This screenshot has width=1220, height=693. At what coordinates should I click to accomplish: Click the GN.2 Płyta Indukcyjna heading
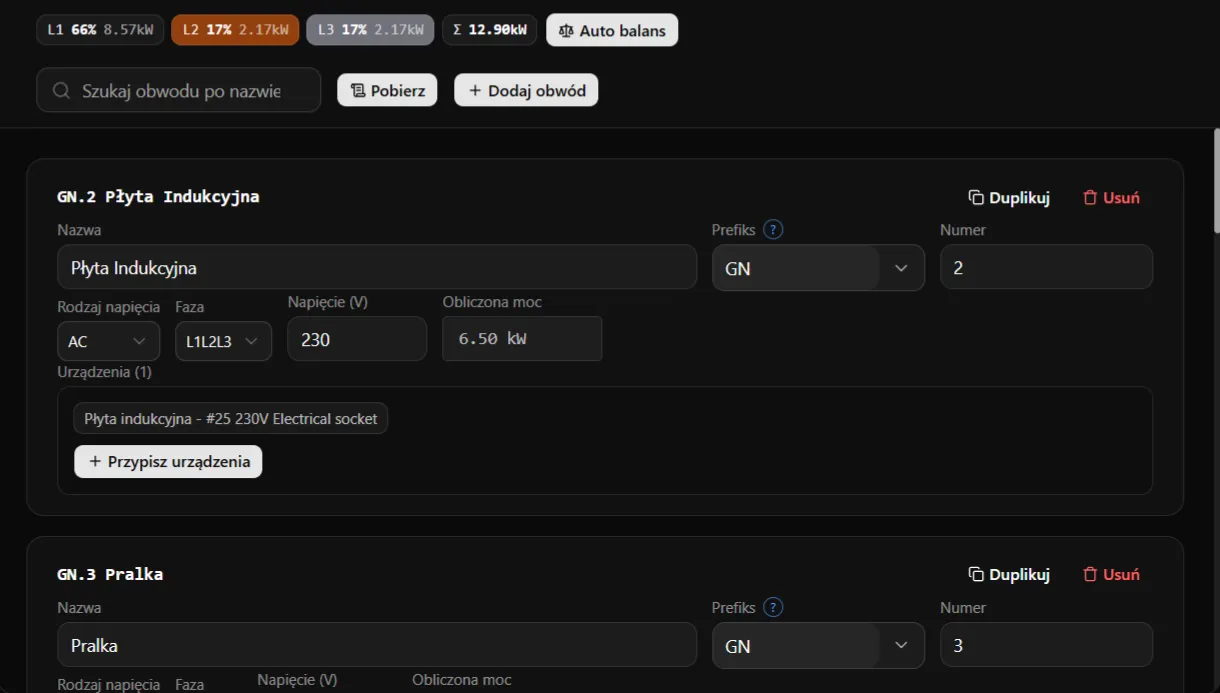[x=158, y=196]
